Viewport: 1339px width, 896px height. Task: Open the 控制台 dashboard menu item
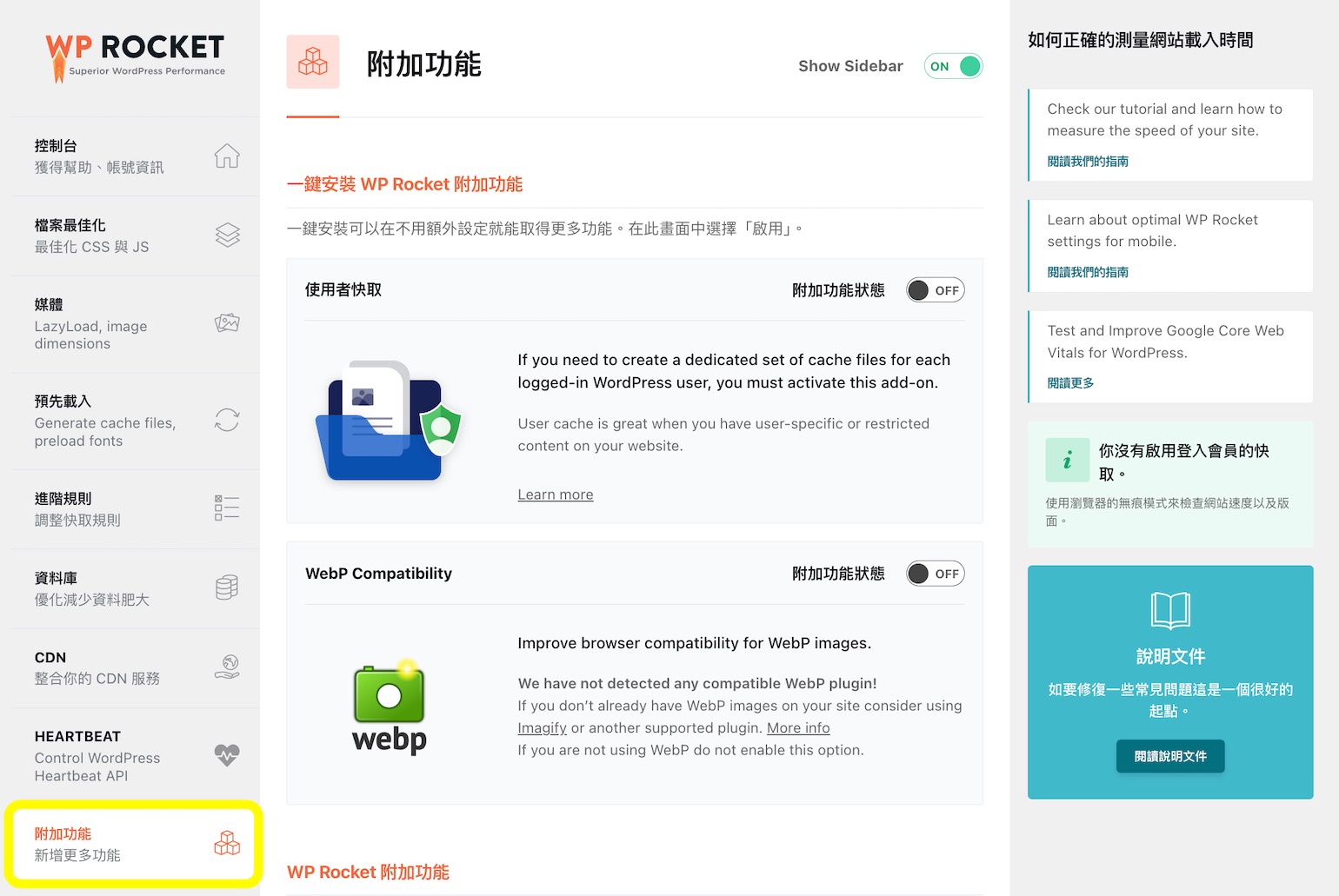(x=135, y=156)
